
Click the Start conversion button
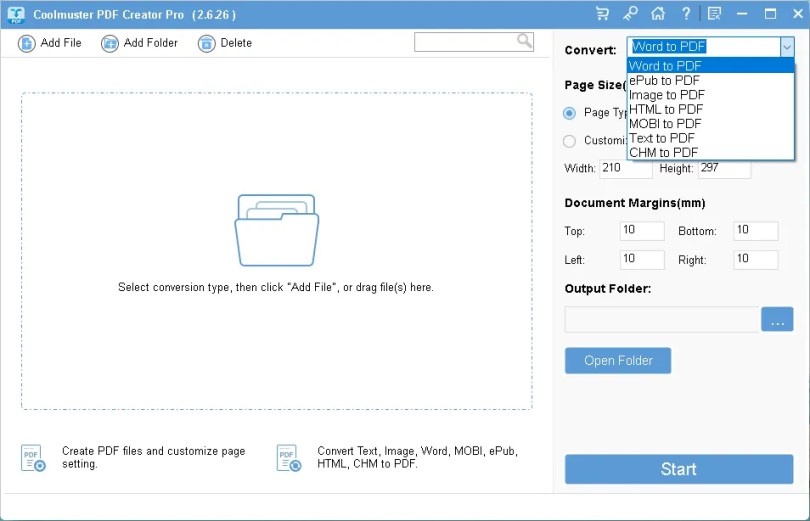click(x=679, y=469)
